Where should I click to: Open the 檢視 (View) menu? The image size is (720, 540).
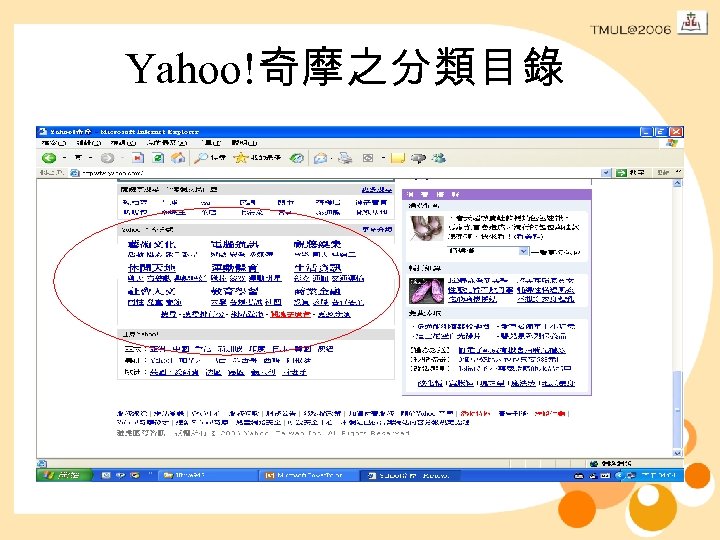(x=123, y=143)
